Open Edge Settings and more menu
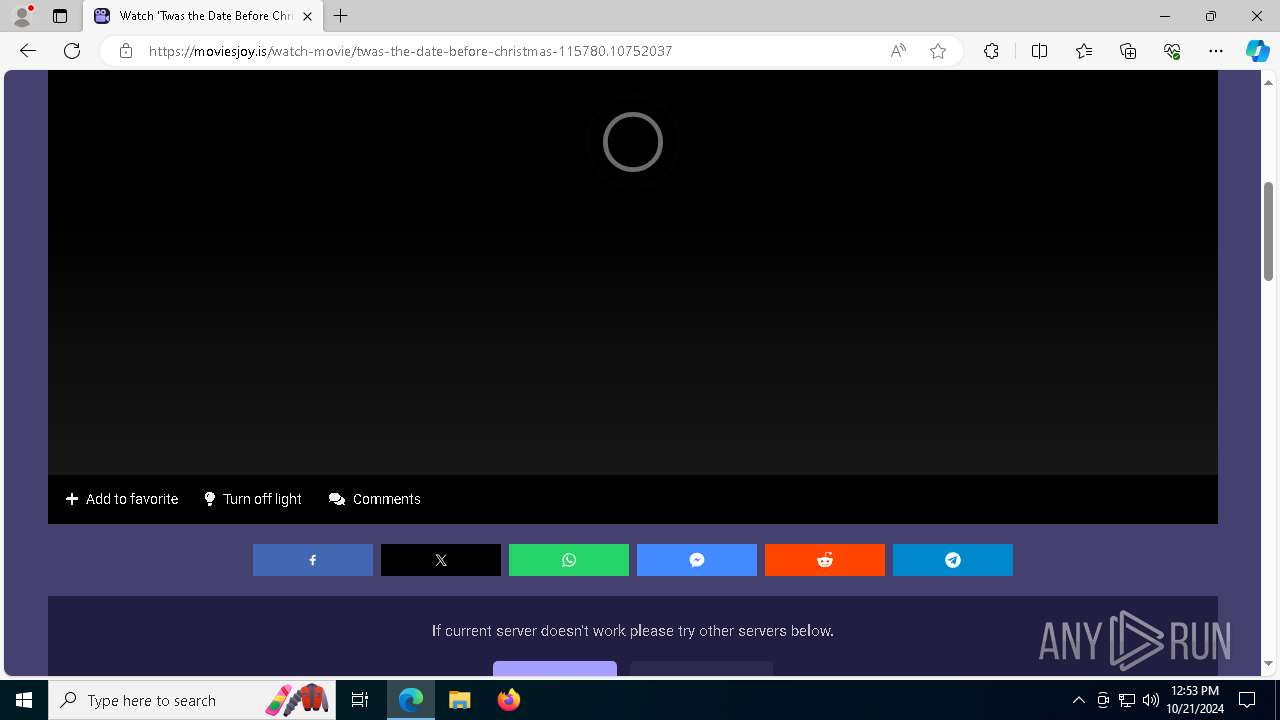The width and height of the screenshot is (1280, 720). [x=1216, y=51]
